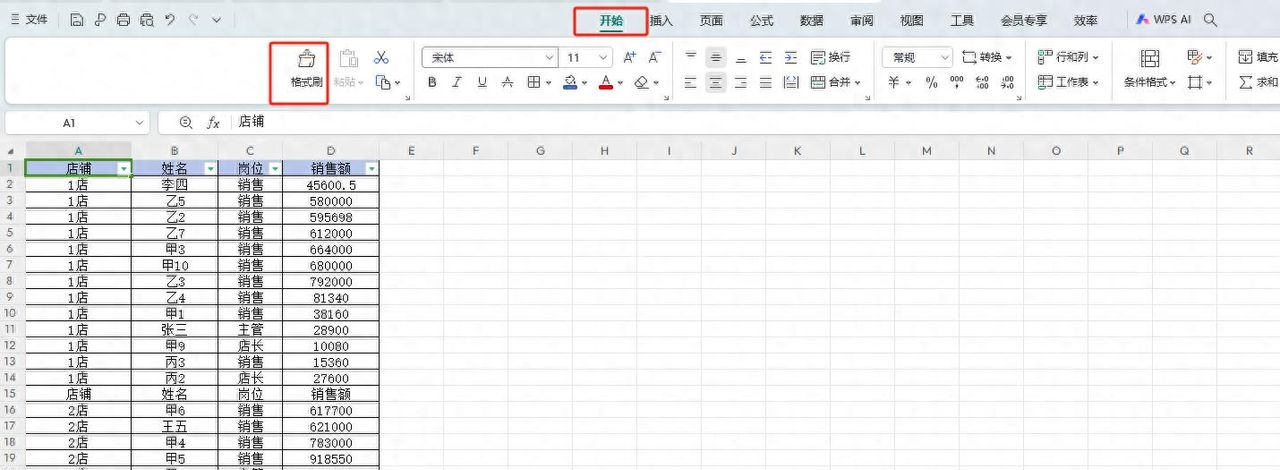Increase font size with A+ icon
The width and height of the screenshot is (1280, 470).
(630, 58)
